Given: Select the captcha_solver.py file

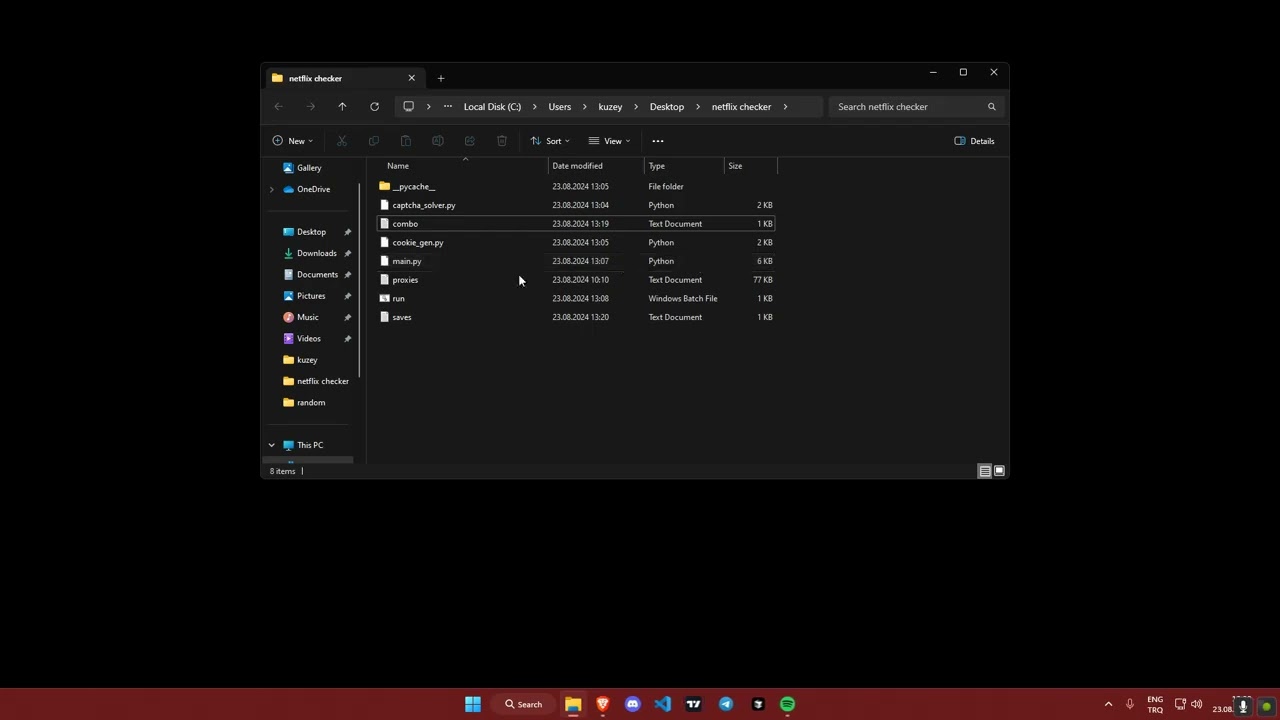Looking at the screenshot, I should tap(576, 205).
